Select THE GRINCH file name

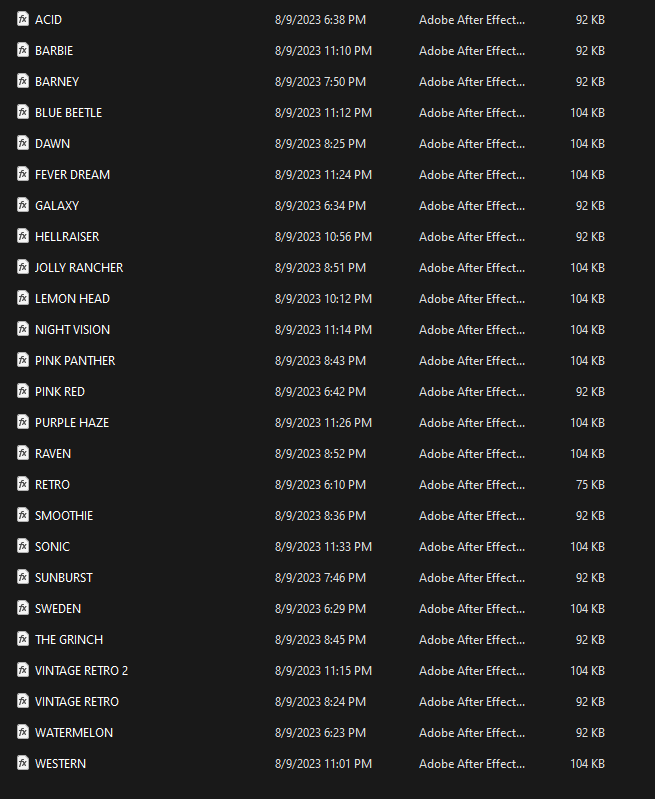(x=68, y=640)
